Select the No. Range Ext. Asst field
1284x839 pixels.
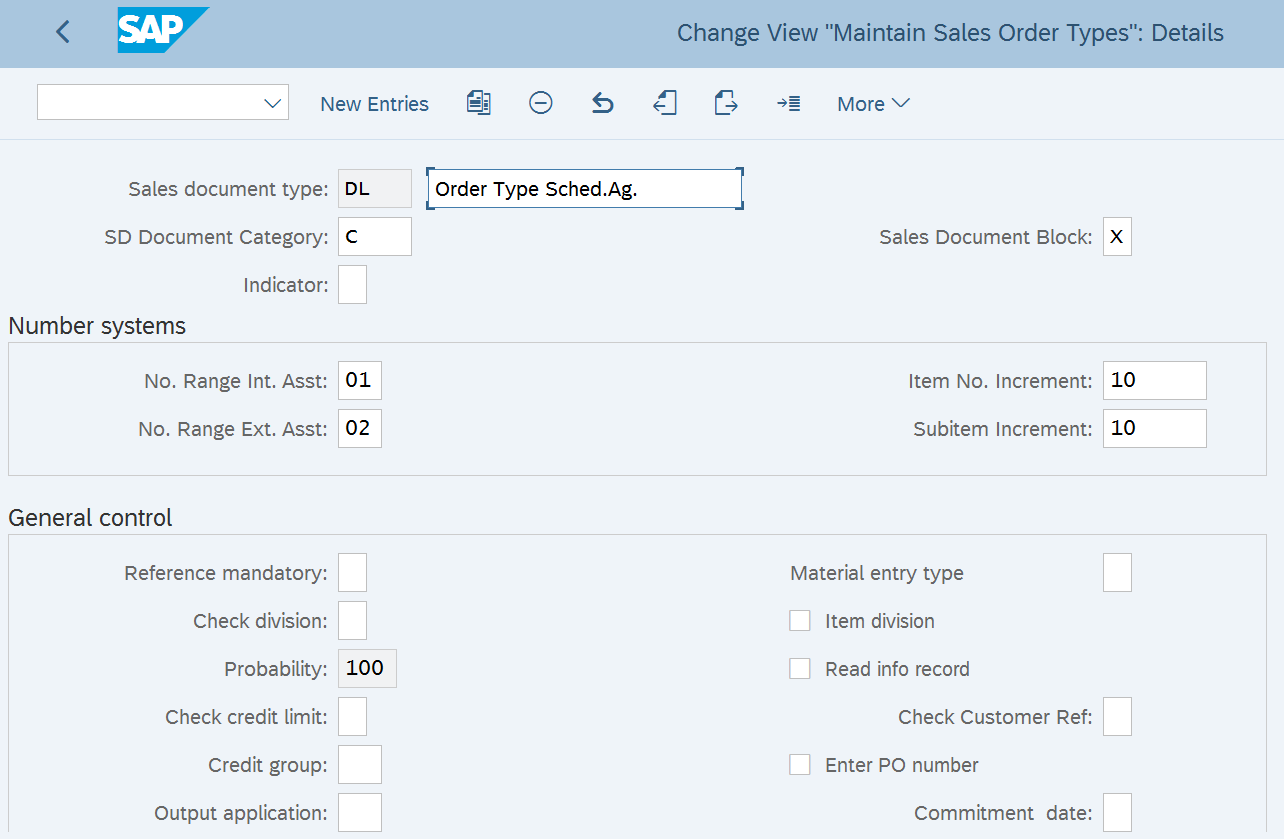360,429
